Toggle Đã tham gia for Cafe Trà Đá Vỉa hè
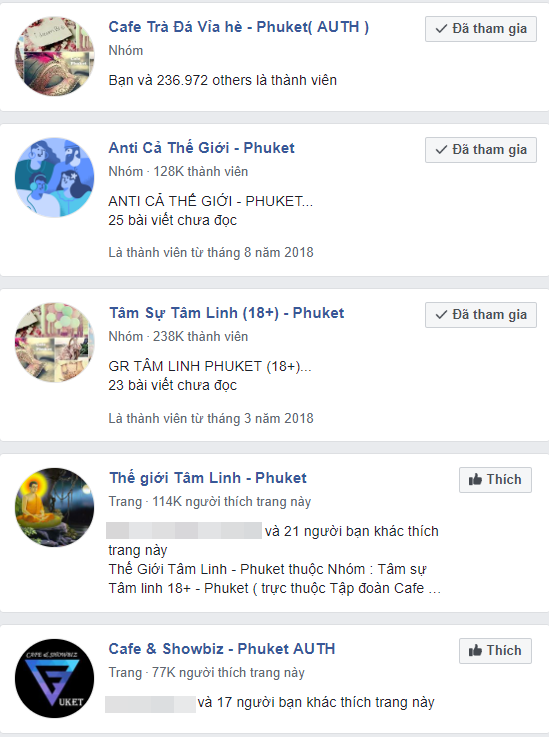The width and height of the screenshot is (549, 737). (481, 29)
